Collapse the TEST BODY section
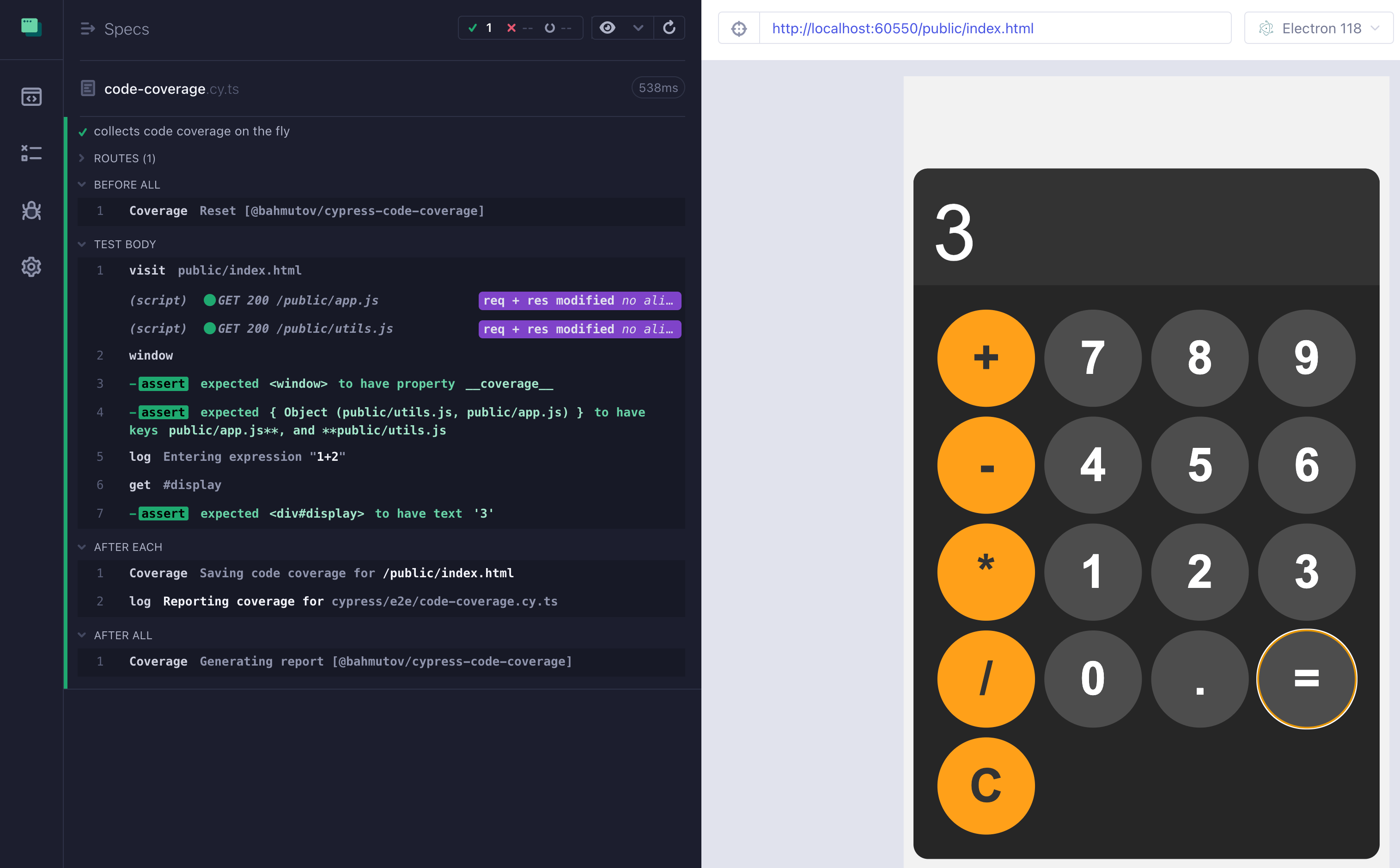 pos(83,244)
